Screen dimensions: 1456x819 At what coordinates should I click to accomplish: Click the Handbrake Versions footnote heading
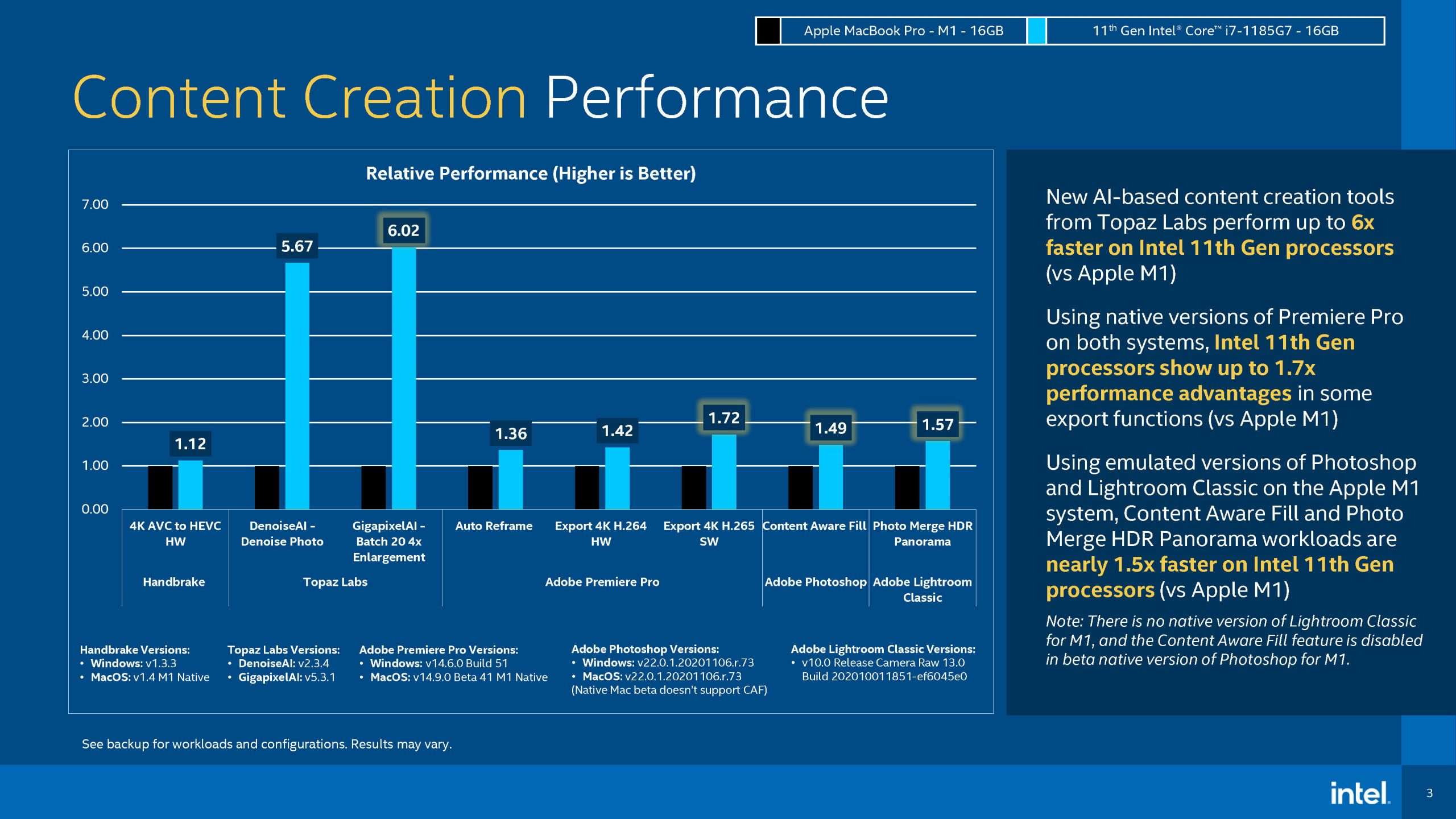135,650
